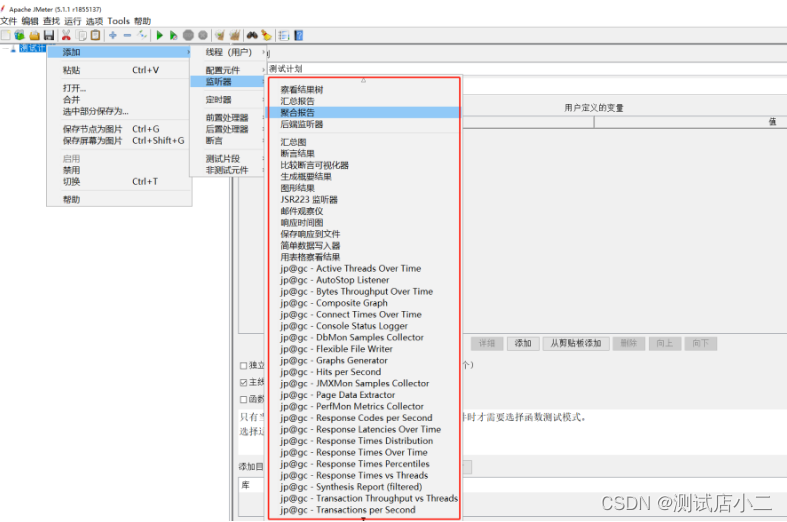The image size is (787, 522).
Task: Expand the 监听器 submenu
Action: pyautogui.click(x=228, y=81)
